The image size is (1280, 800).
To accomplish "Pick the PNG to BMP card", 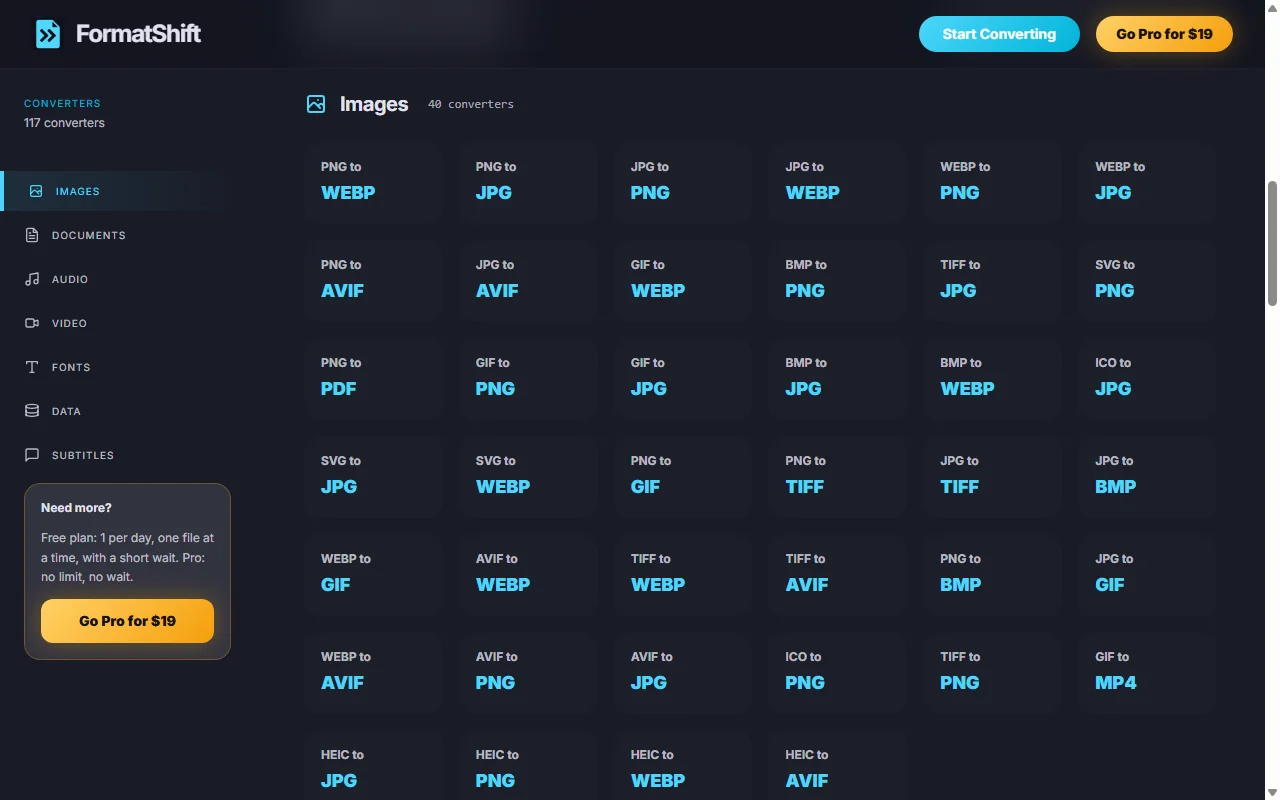I will point(993,573).
